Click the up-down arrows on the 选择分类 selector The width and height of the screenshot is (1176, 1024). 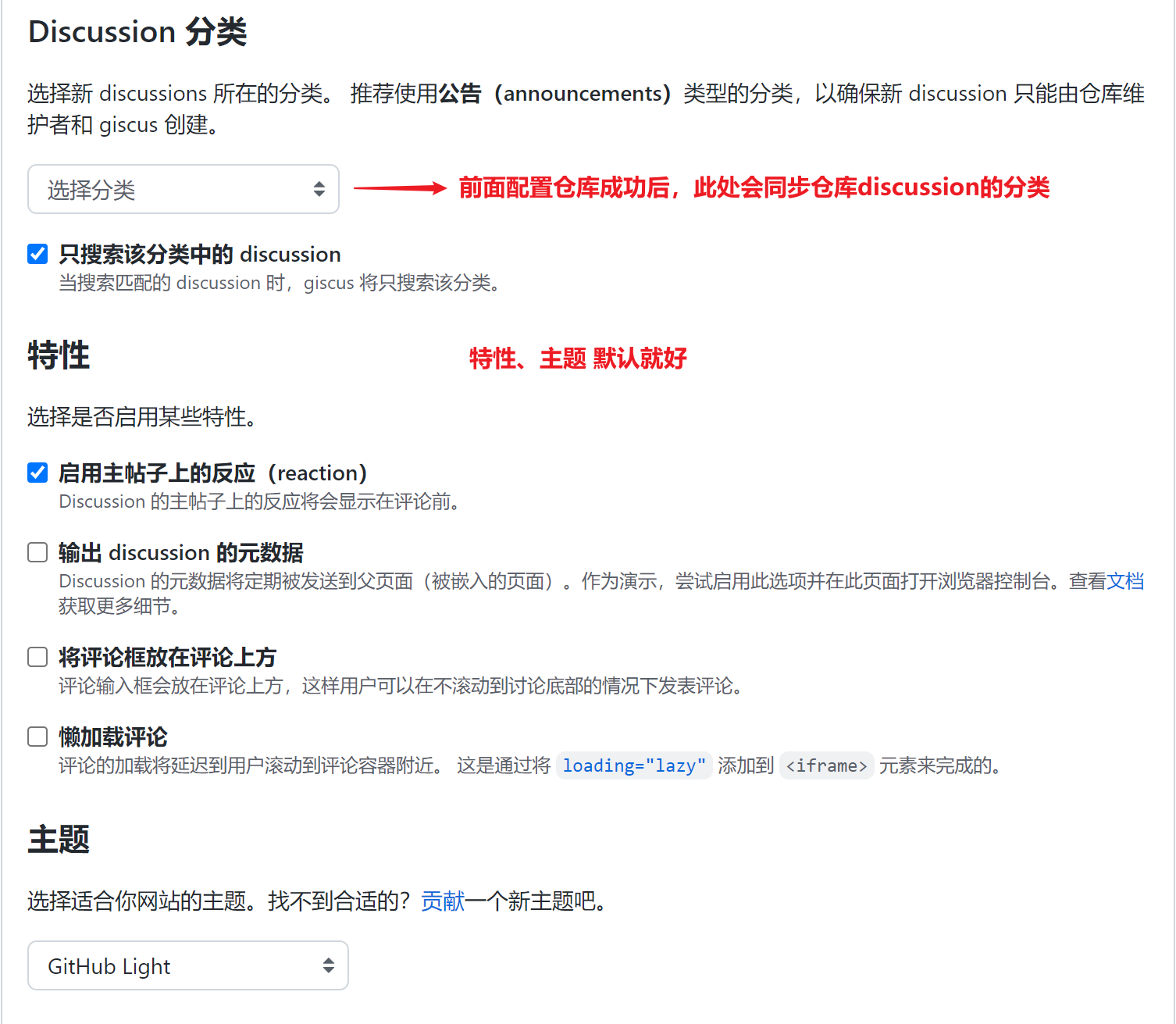pyautogui.click(x=319, y=189)
